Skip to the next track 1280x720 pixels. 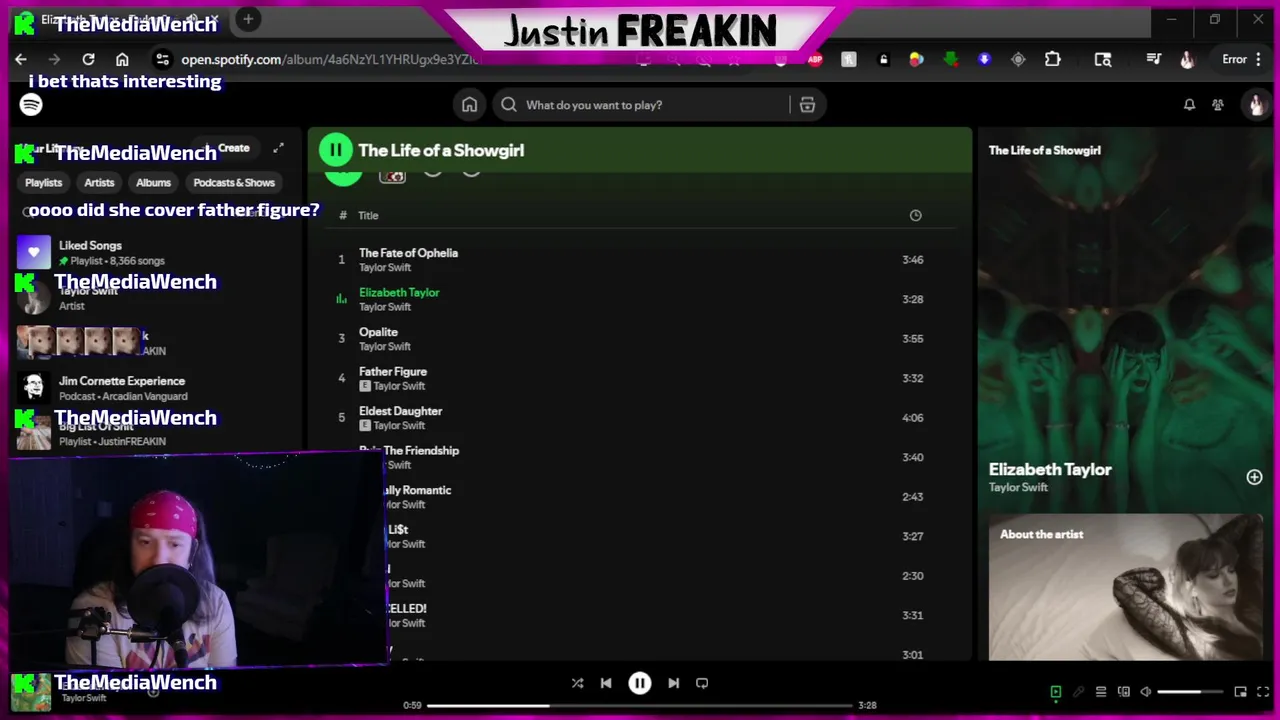click(673, 683)
